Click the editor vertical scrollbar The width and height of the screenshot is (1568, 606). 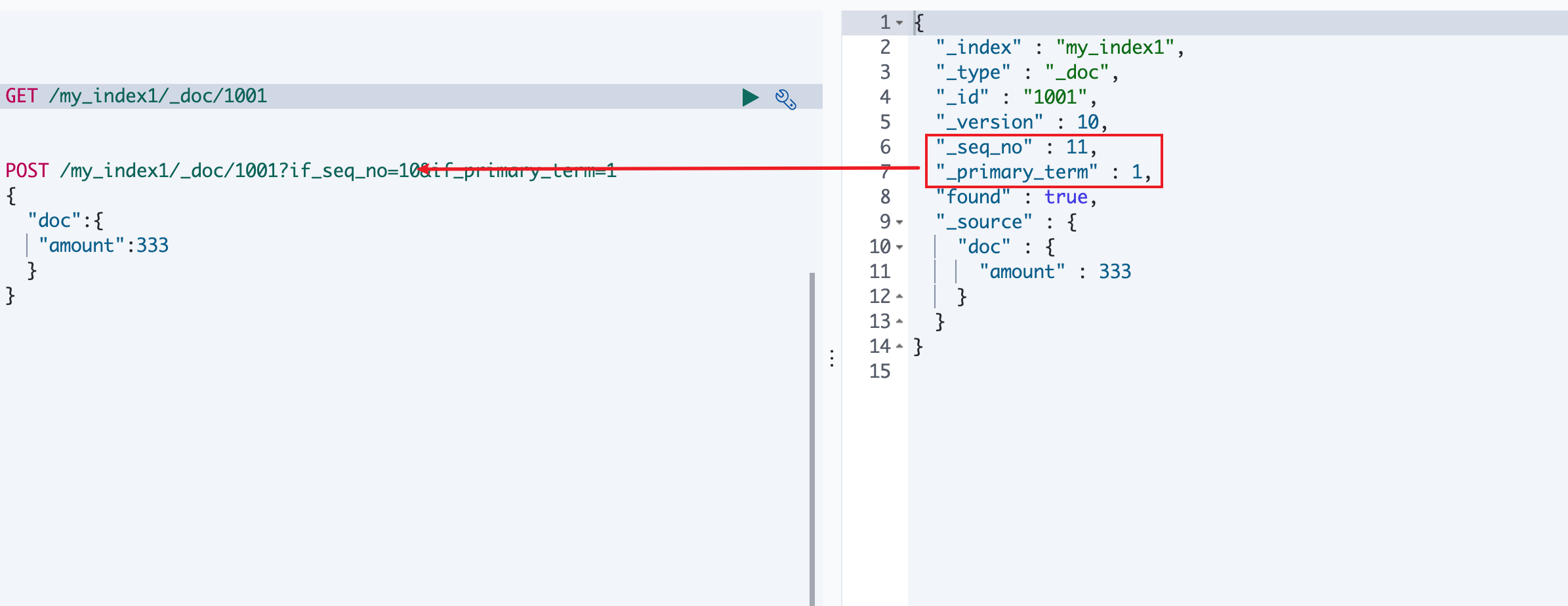click(x=812, y=439)
